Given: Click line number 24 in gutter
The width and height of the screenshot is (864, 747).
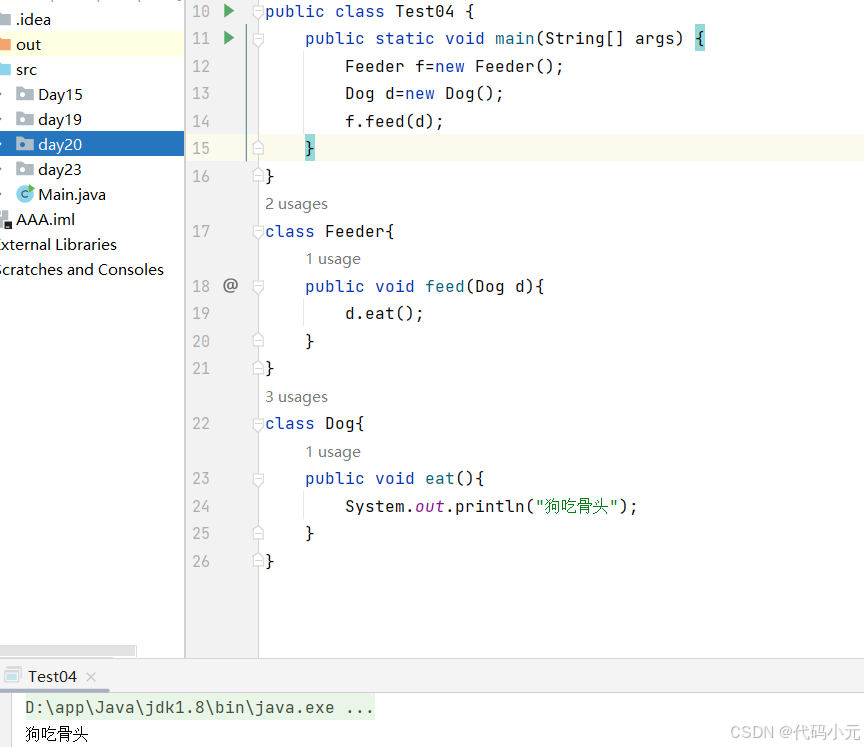Looking at the screenshot, I should point(201,506).
